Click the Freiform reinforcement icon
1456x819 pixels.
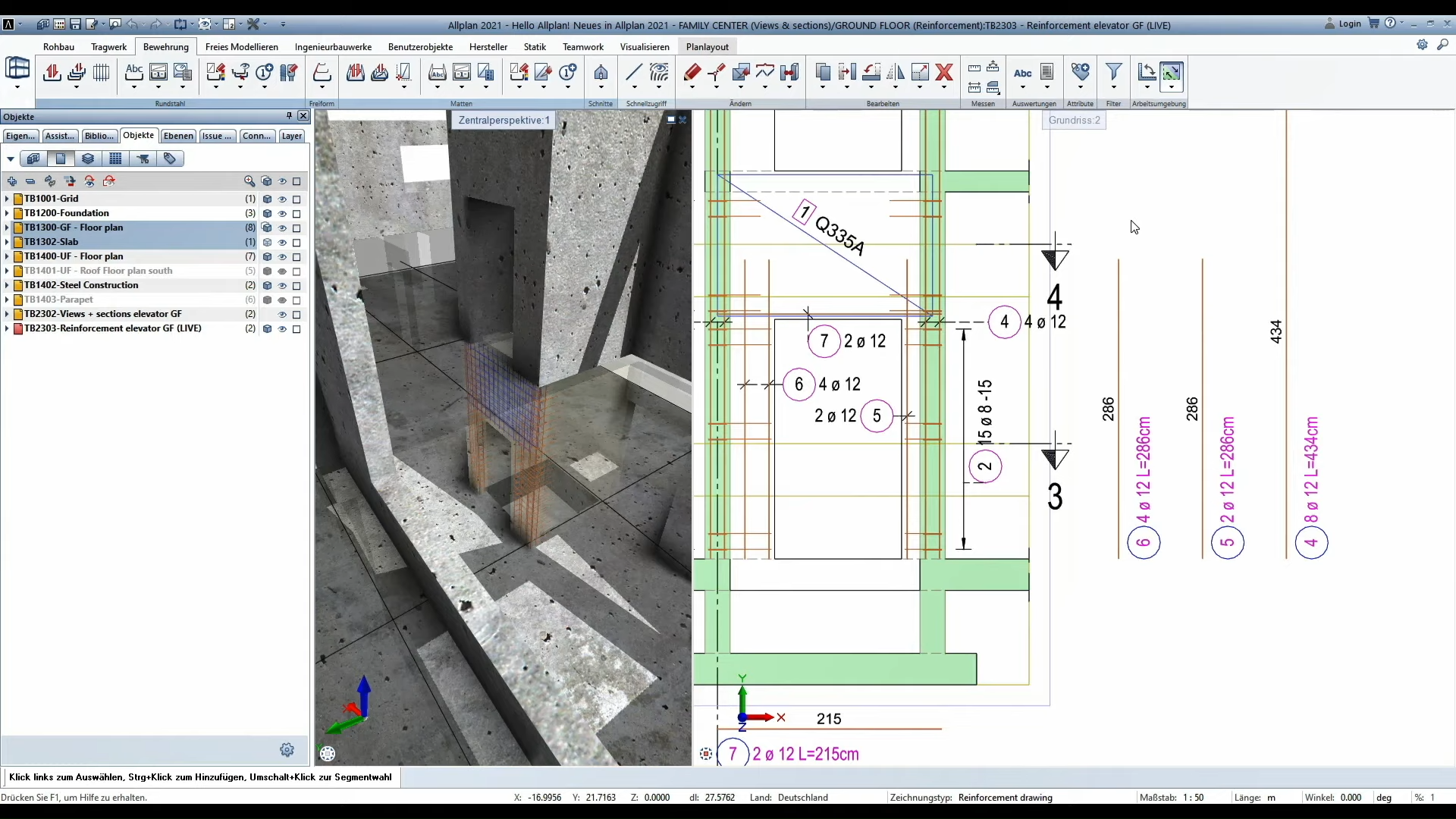click(322, 73)
